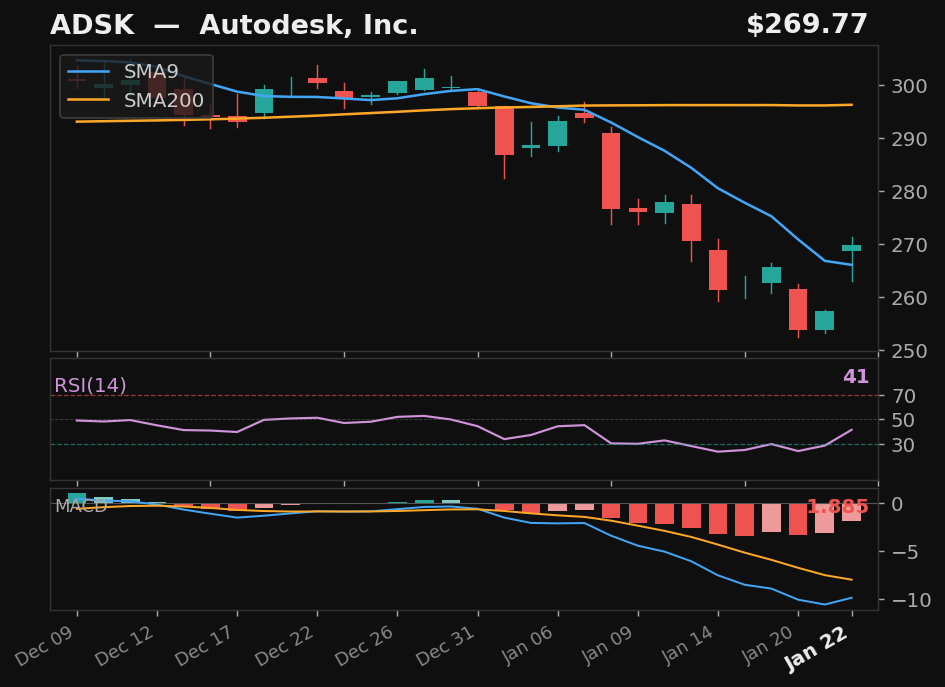The width and height of the screenshot is (945, 687).
Task: Click the 250 price axis label
Action: point(909,351)
